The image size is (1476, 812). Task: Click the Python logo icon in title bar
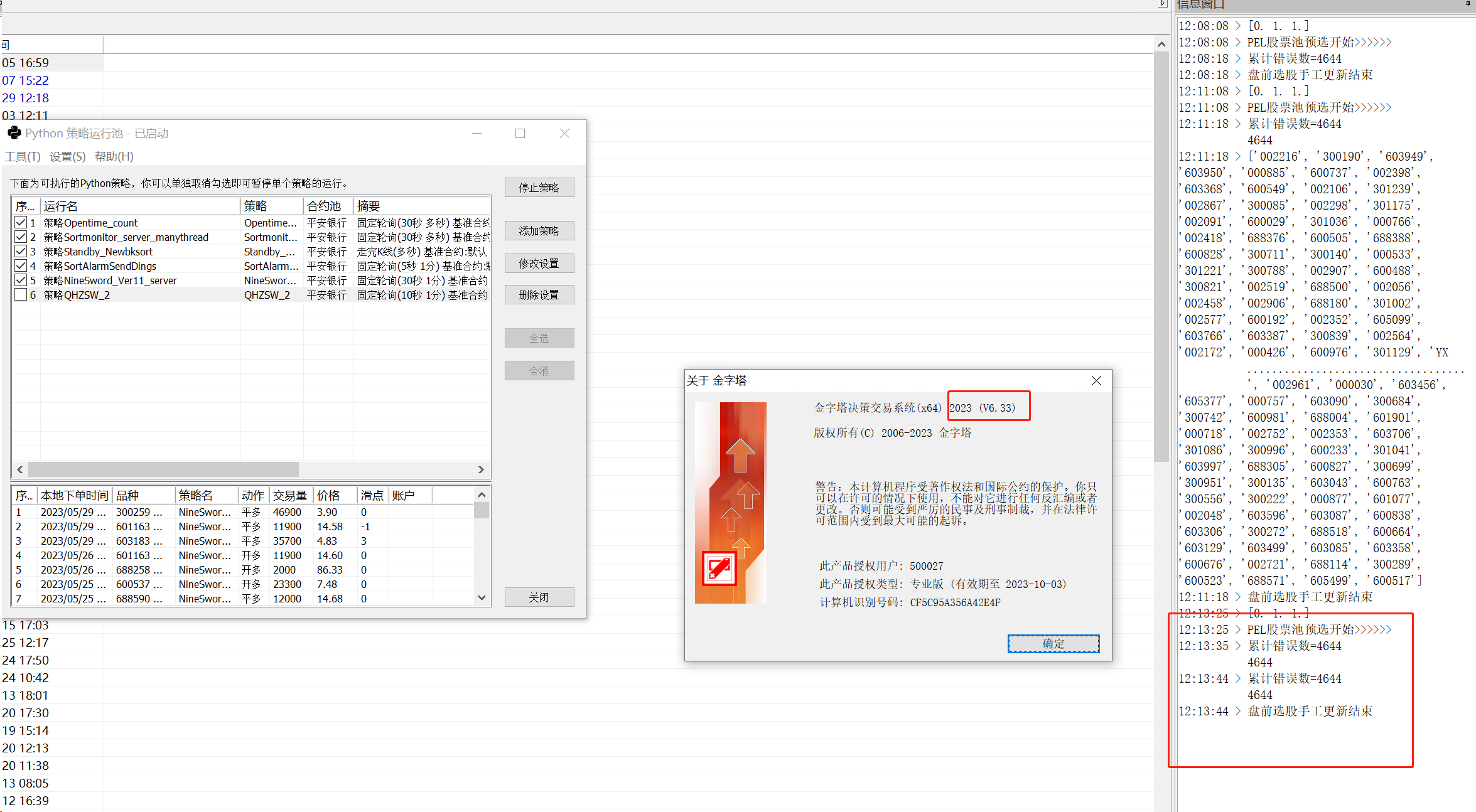coord(14,133)
